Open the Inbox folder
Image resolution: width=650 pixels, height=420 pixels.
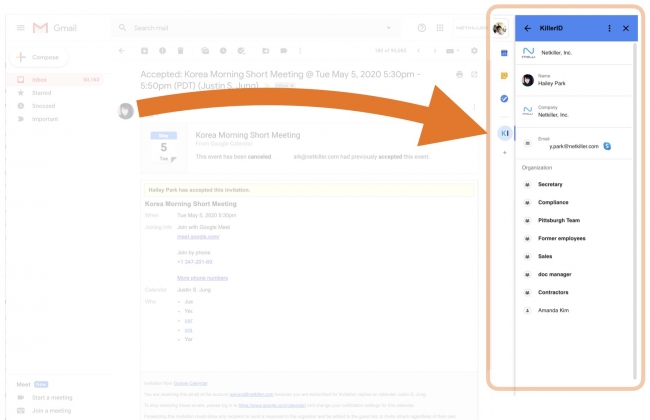tap(40, 79)
